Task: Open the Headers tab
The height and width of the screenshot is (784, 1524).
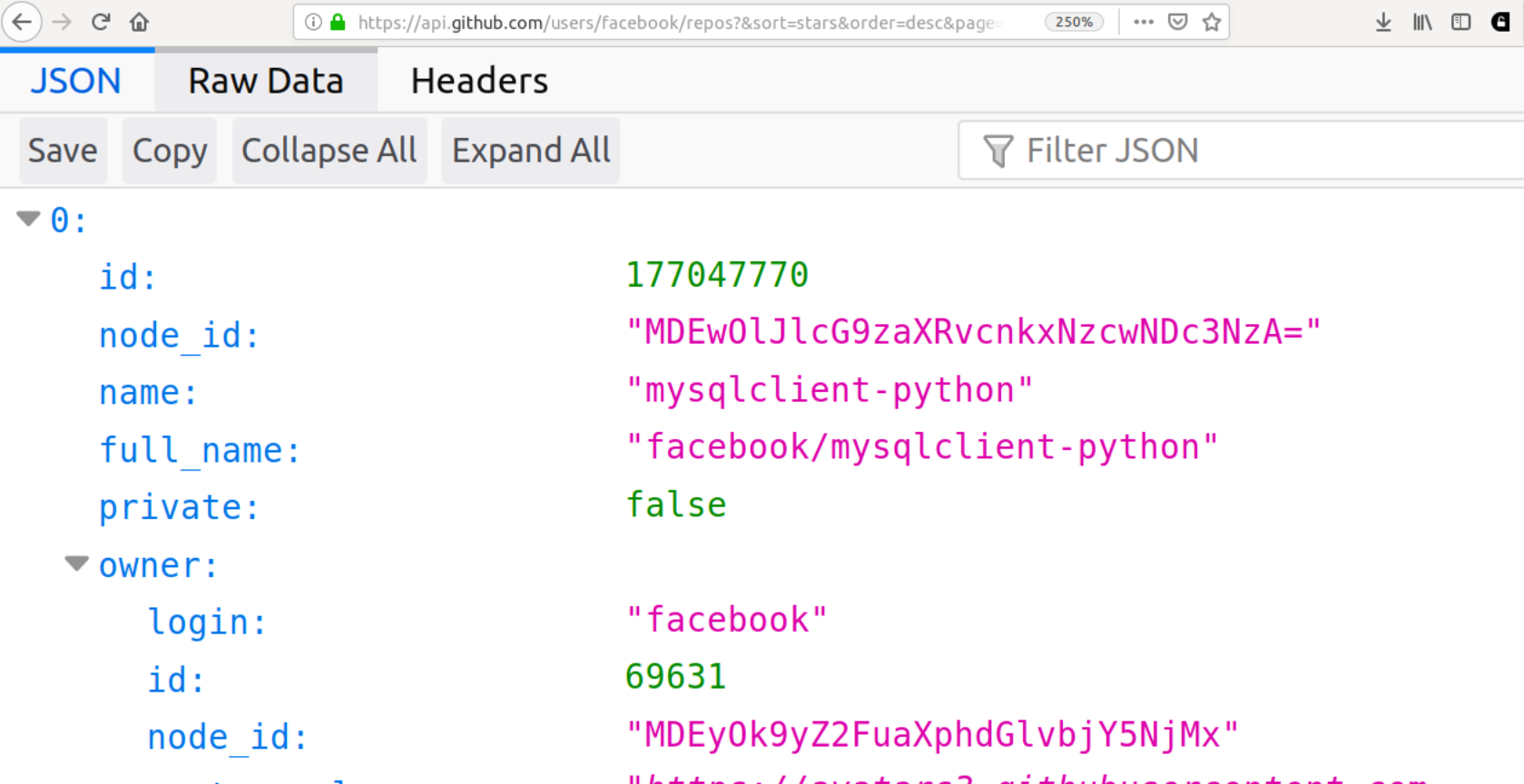Action: (x=479, y=81)
